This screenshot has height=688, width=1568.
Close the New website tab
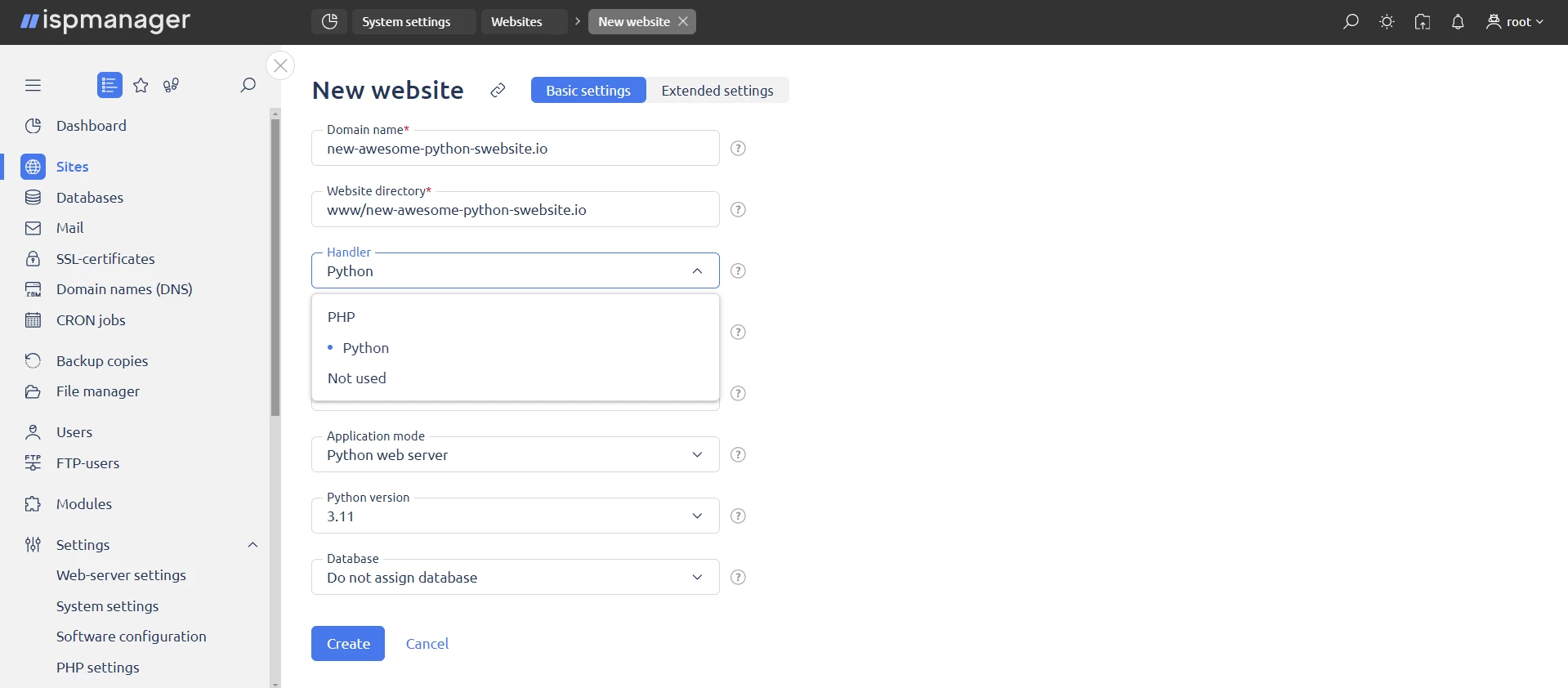tap(683, 21)
